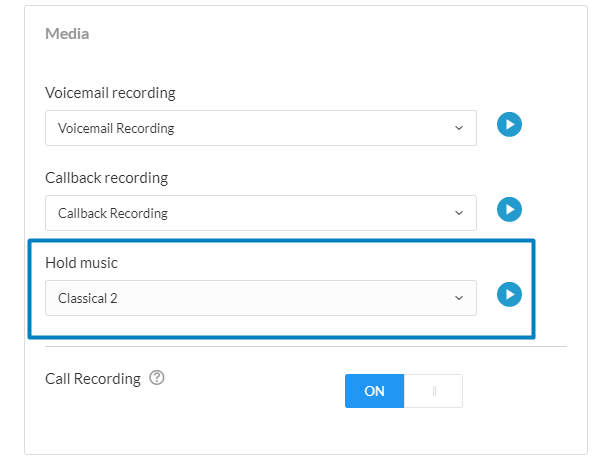Click the chevron in Voicemail recording dropdown
604x463 pixels.
pyautogui.click(x=459, y=128)
